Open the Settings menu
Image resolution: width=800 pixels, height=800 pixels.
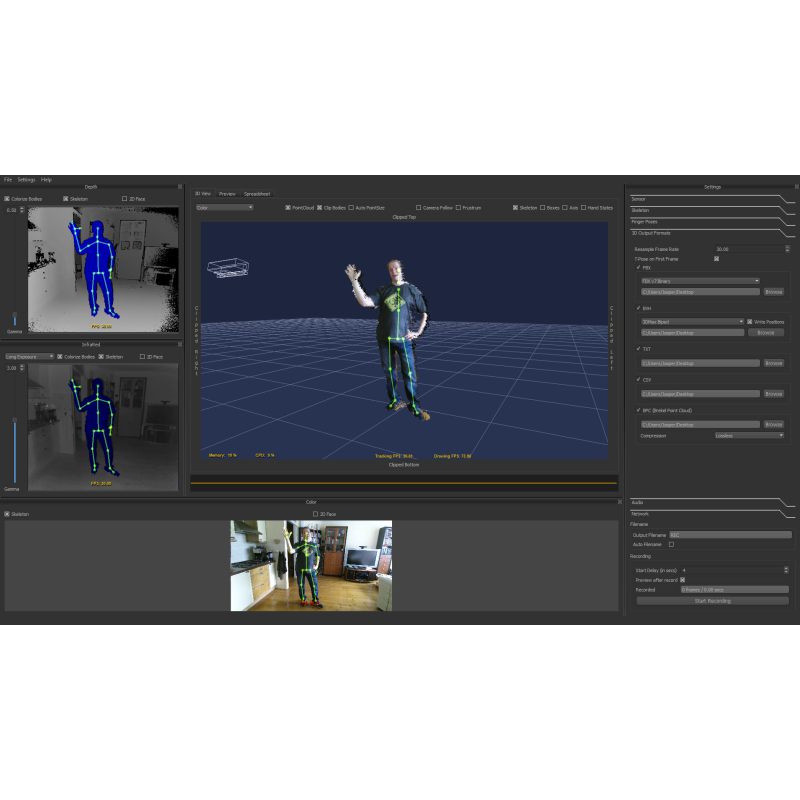click(26, 179)
